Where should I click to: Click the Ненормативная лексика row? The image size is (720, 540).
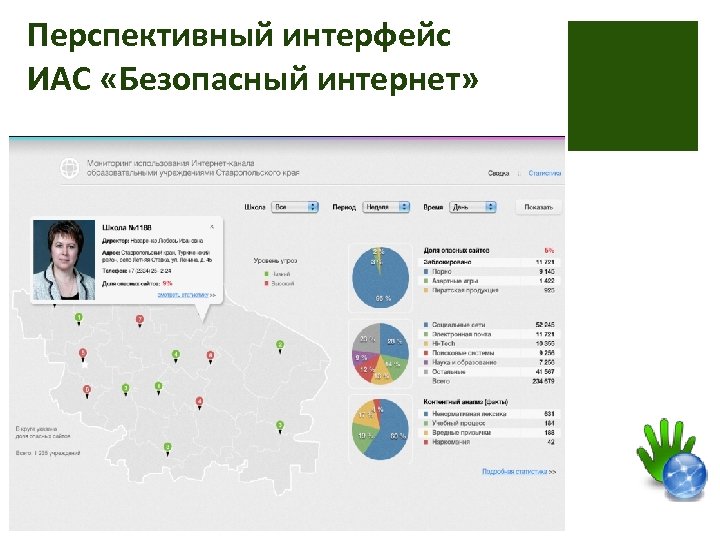pyautogui.click(x=489, y=414)
